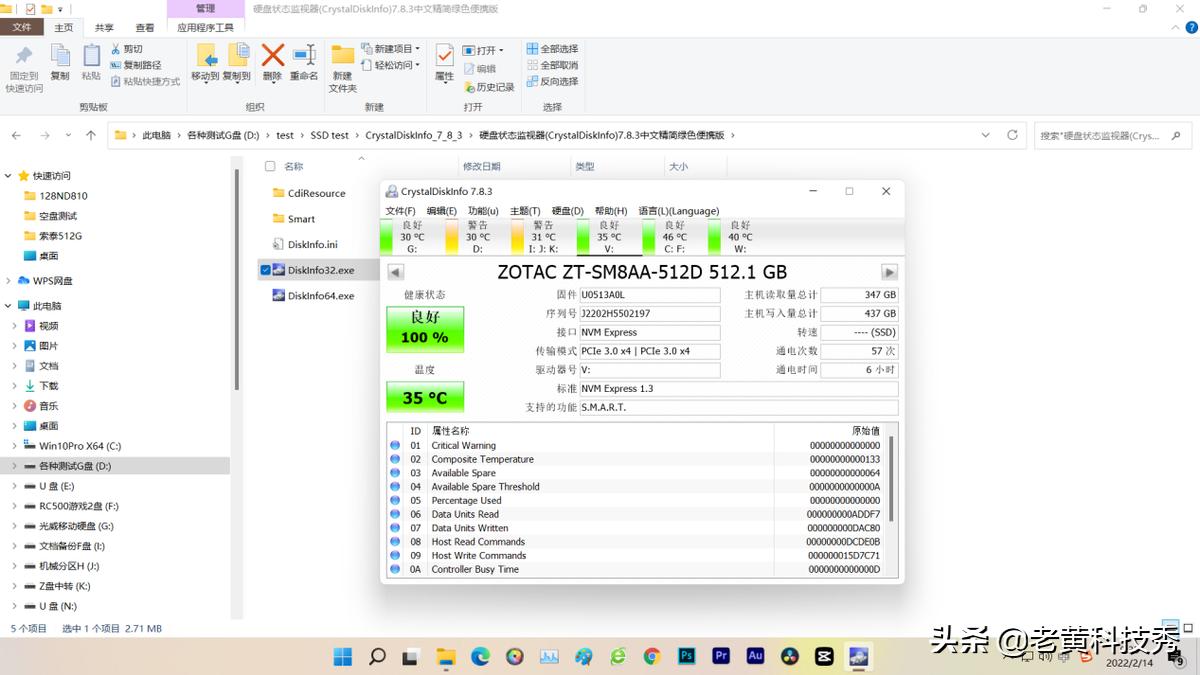Select the C: F: drive showing 46°C
Image resolution: width=1200 pixels, height=675 pixels.
676,236
